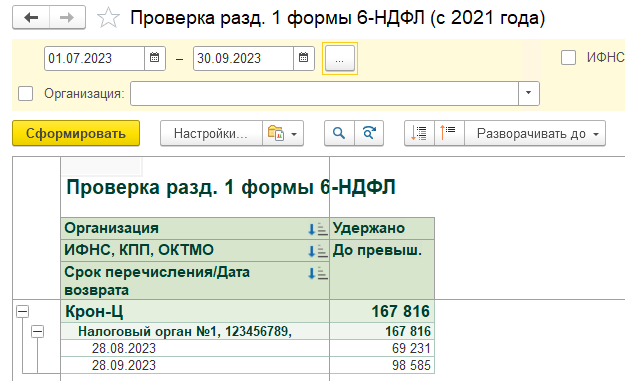Click inside the Организация input field
Image resolution: width=625 pixels, height=381 pixels.
(324, 93)
